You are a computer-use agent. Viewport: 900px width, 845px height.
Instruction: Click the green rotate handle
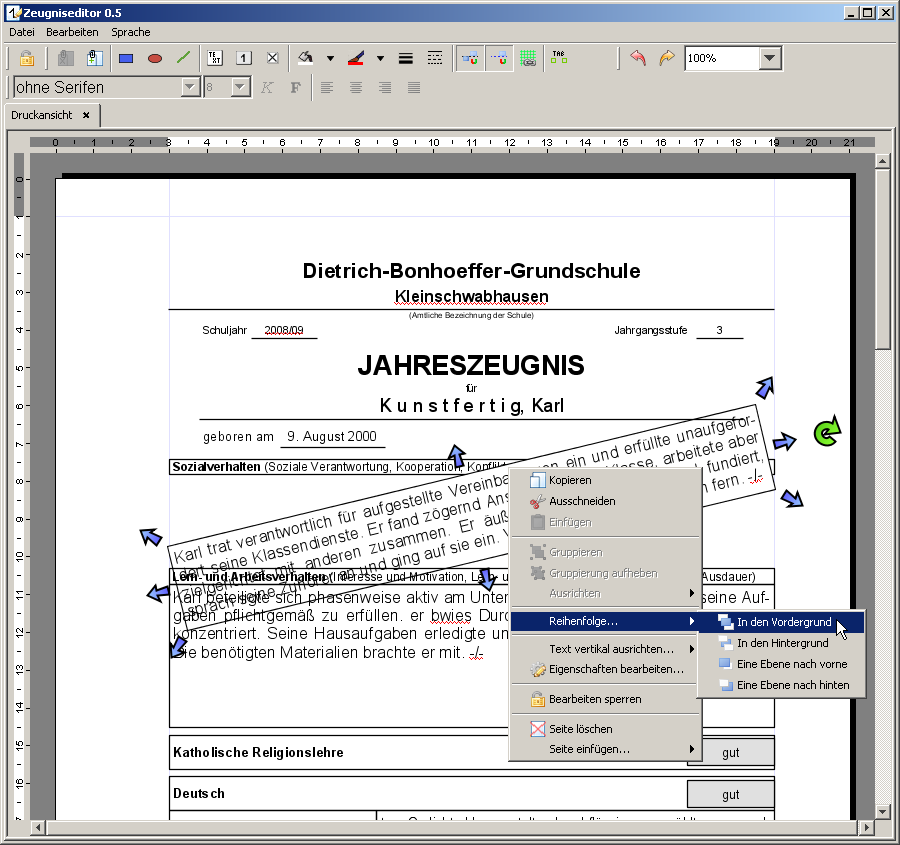826,432
